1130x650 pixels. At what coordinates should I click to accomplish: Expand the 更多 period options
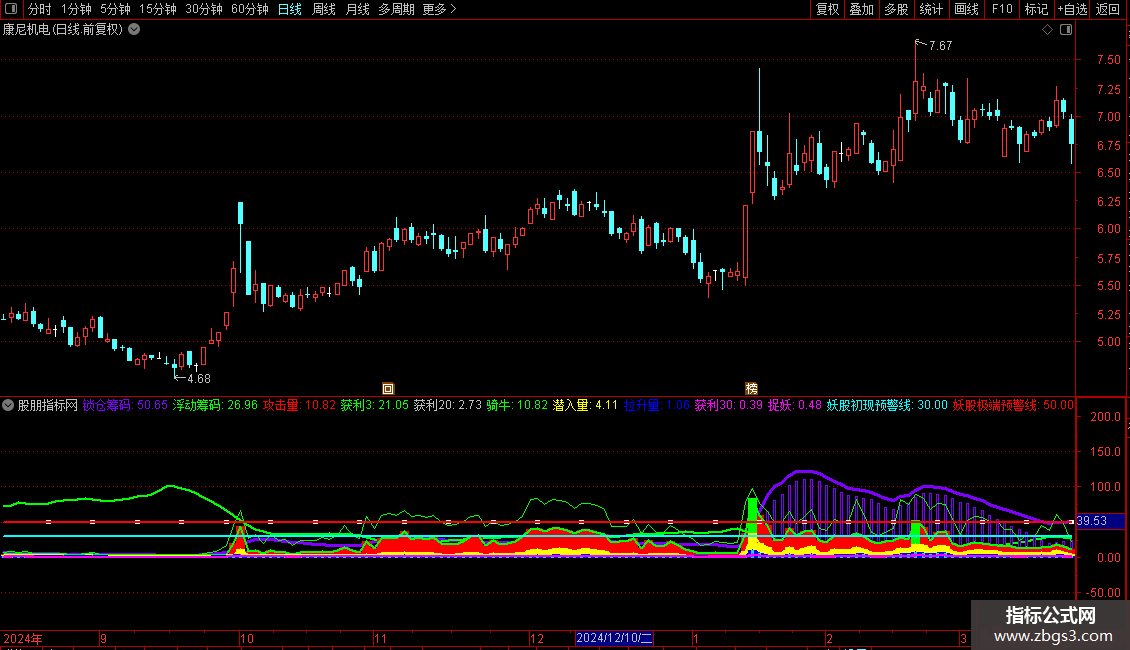pyautogui.click(x=440, y=9)
